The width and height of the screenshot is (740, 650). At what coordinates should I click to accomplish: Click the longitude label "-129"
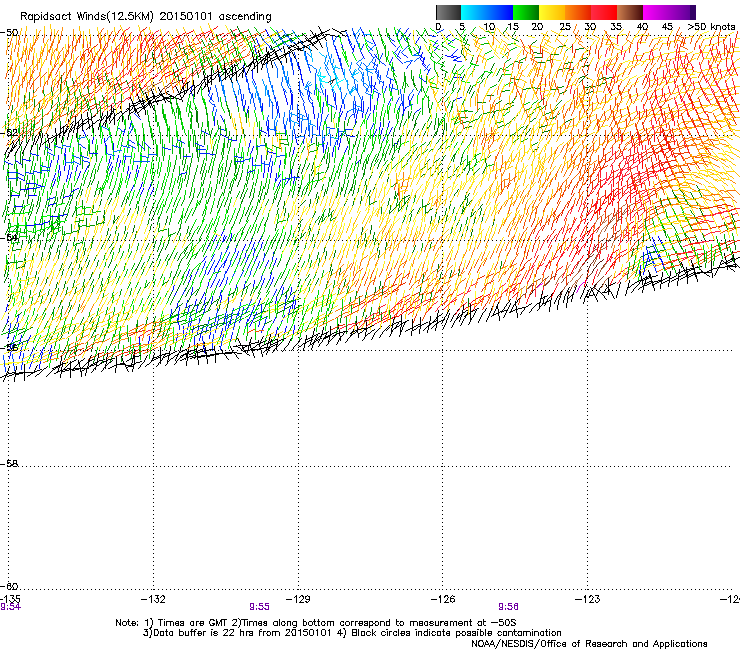[298, 599]
